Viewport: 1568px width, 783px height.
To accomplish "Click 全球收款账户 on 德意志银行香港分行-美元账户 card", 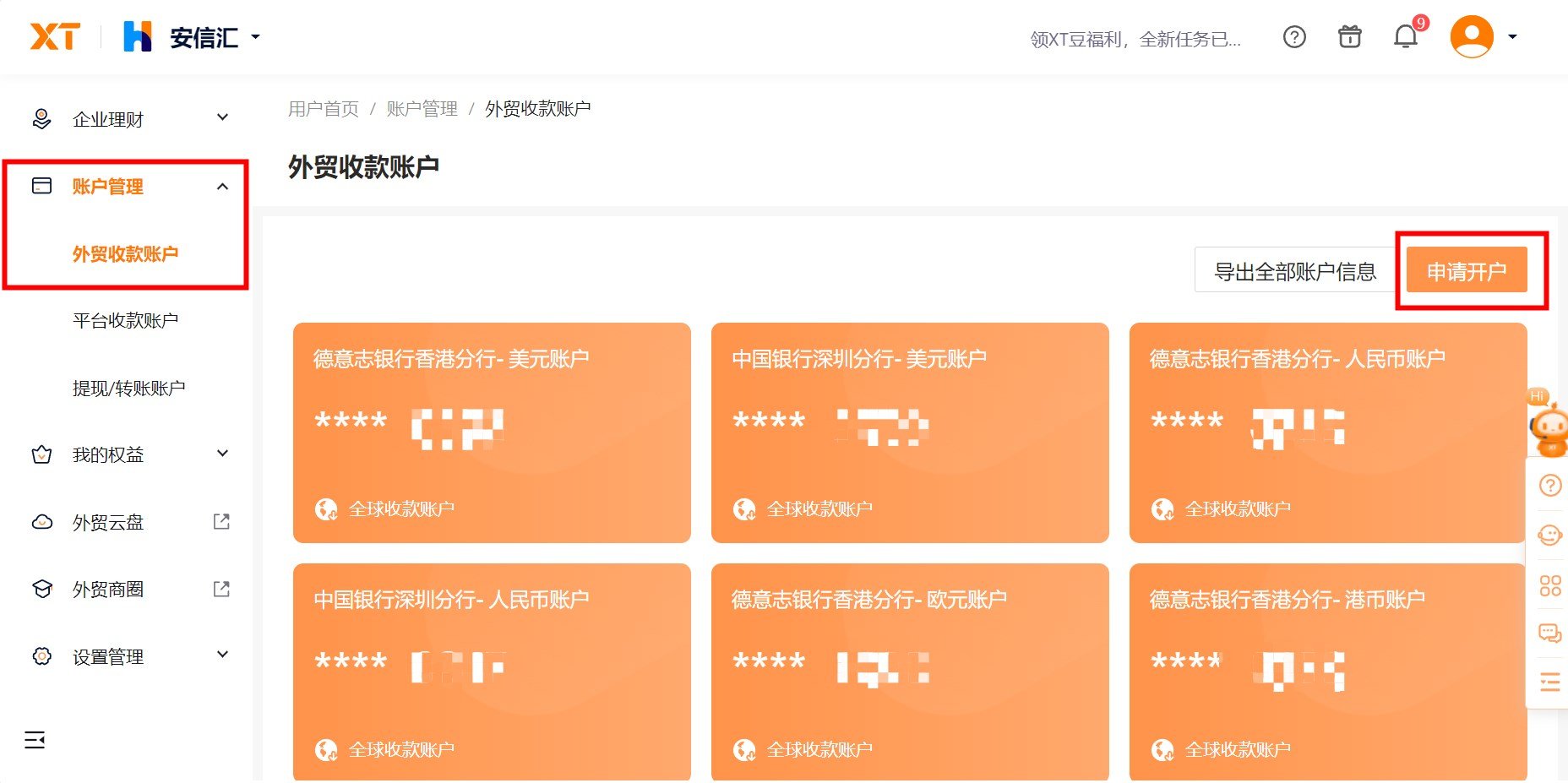I will (402, 509).
